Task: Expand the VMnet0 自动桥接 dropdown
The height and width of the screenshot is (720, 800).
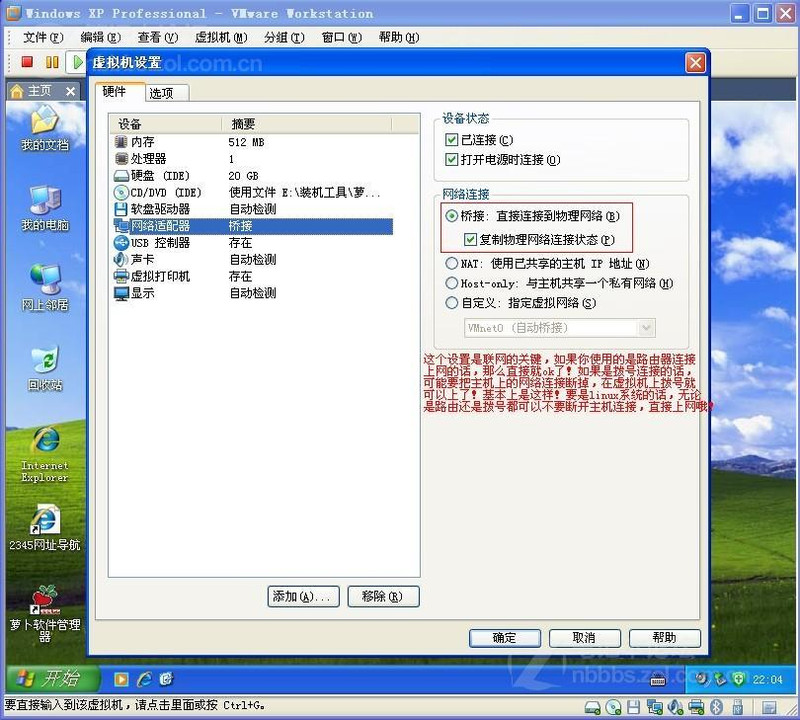Action: [x=646, y=328]
